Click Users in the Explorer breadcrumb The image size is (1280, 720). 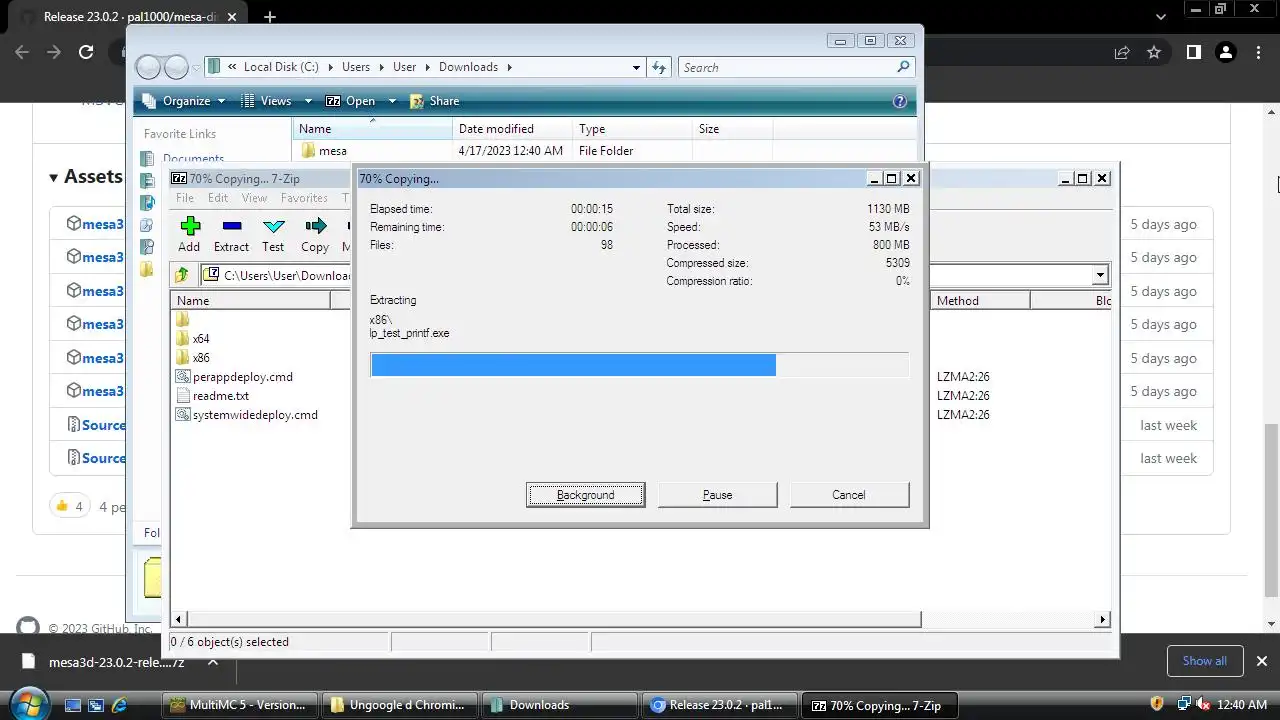356,67
